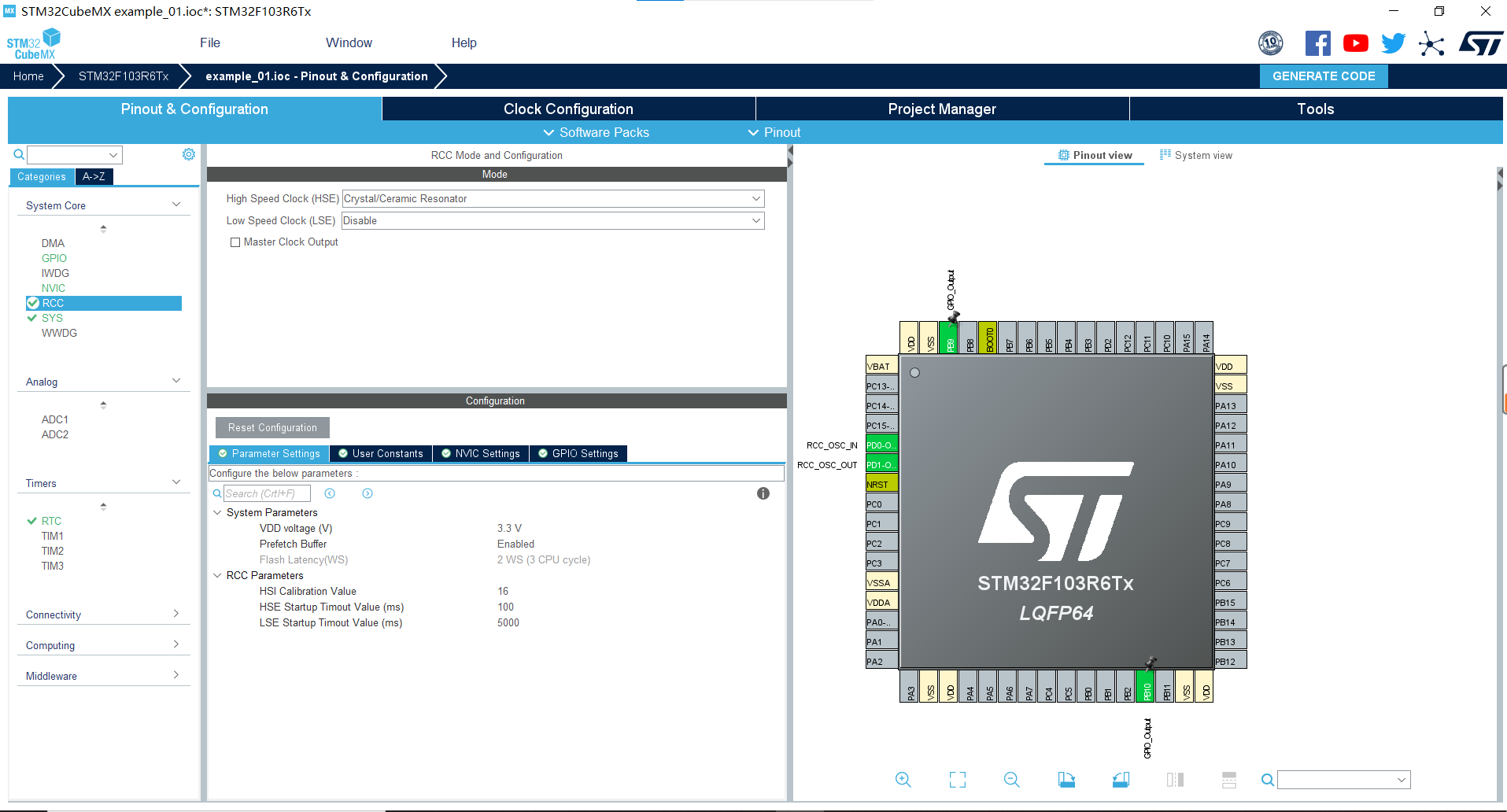The height and width of the screenshot is (812, 1507).
Task: Click the pin search magnifier icon
Action: [x=1268, y=780]
